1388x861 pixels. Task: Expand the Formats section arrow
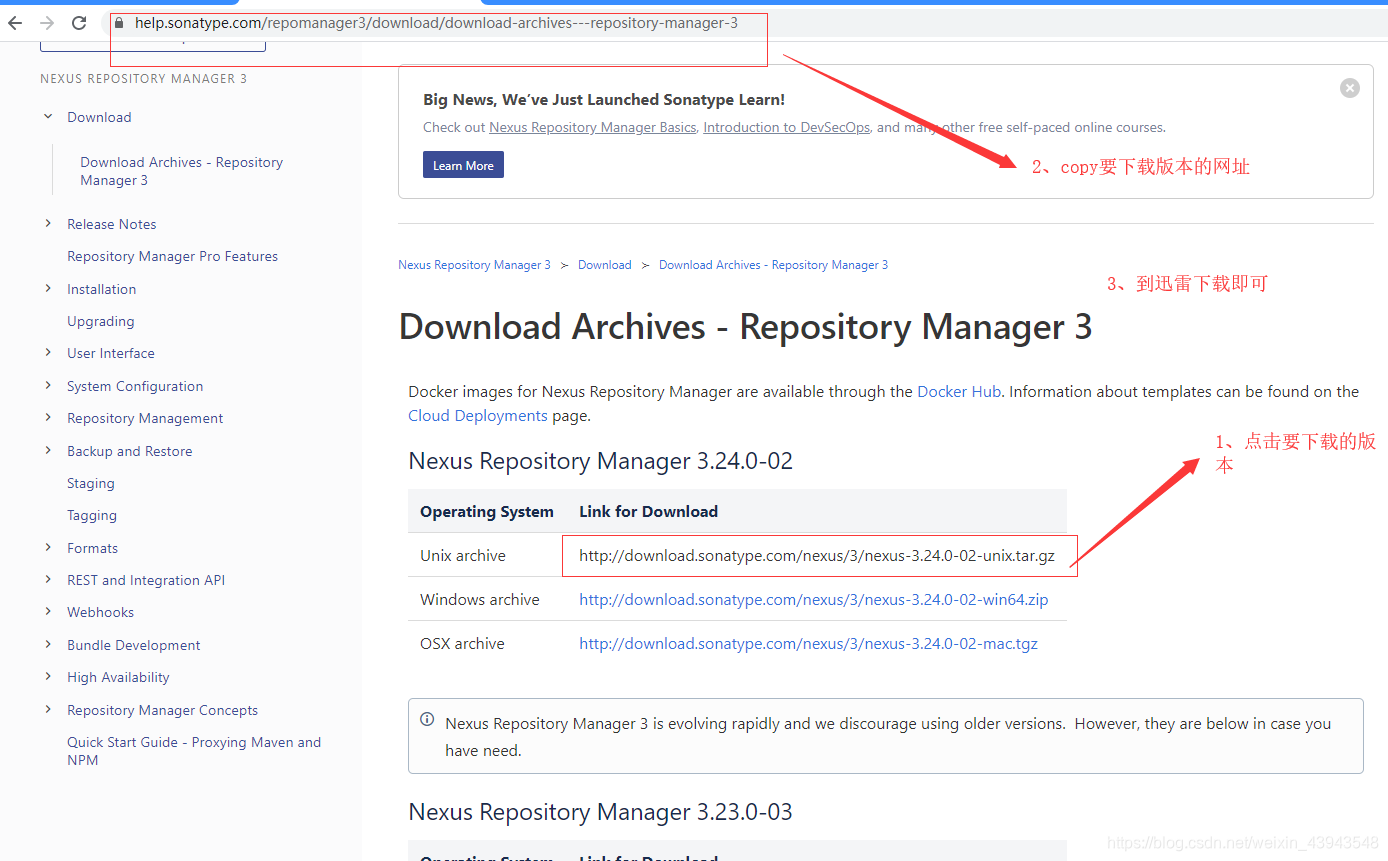[x=48, y=548]
